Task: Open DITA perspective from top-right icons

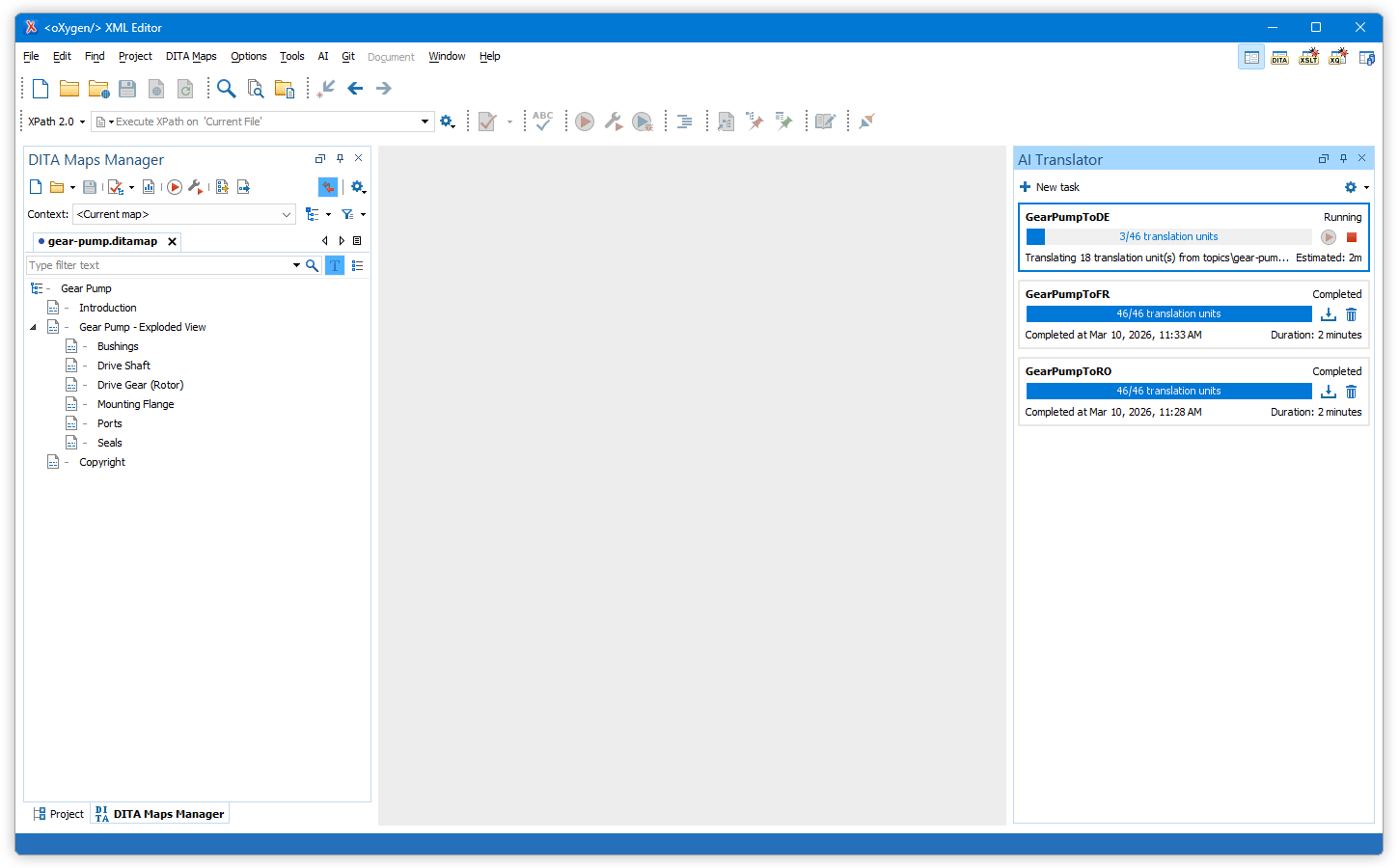Action: pyautogui.click(x=1279, y=58)
